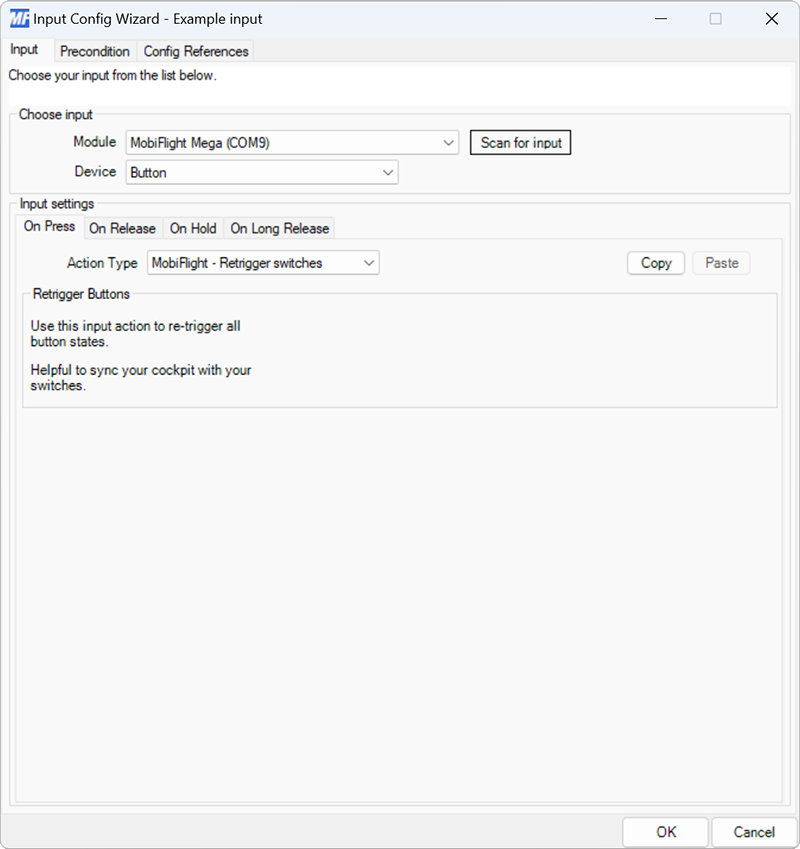Screen dimensions: 800x849
Task: Open the Module dropdown
Action: pos(448,142)
